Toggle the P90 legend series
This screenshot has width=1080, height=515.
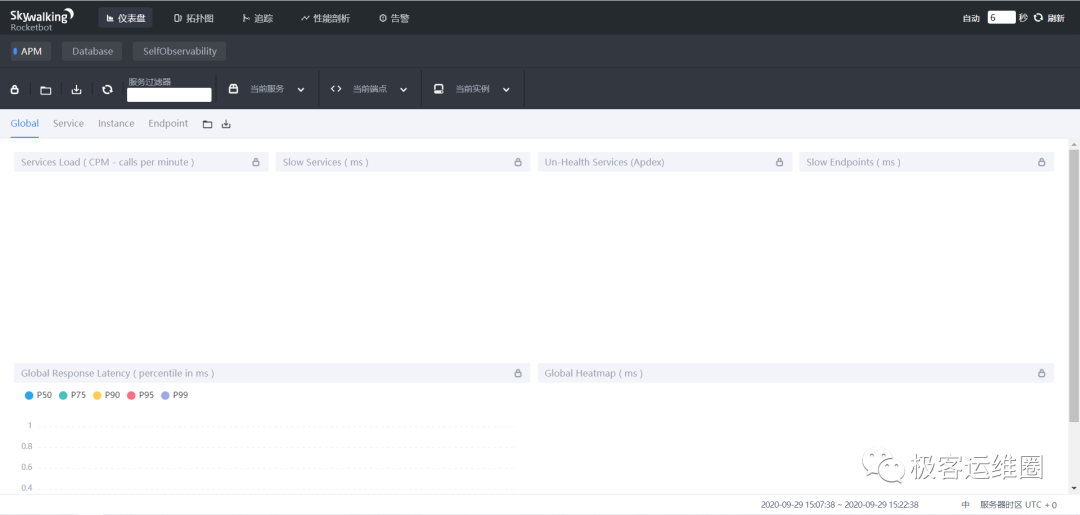106,395
